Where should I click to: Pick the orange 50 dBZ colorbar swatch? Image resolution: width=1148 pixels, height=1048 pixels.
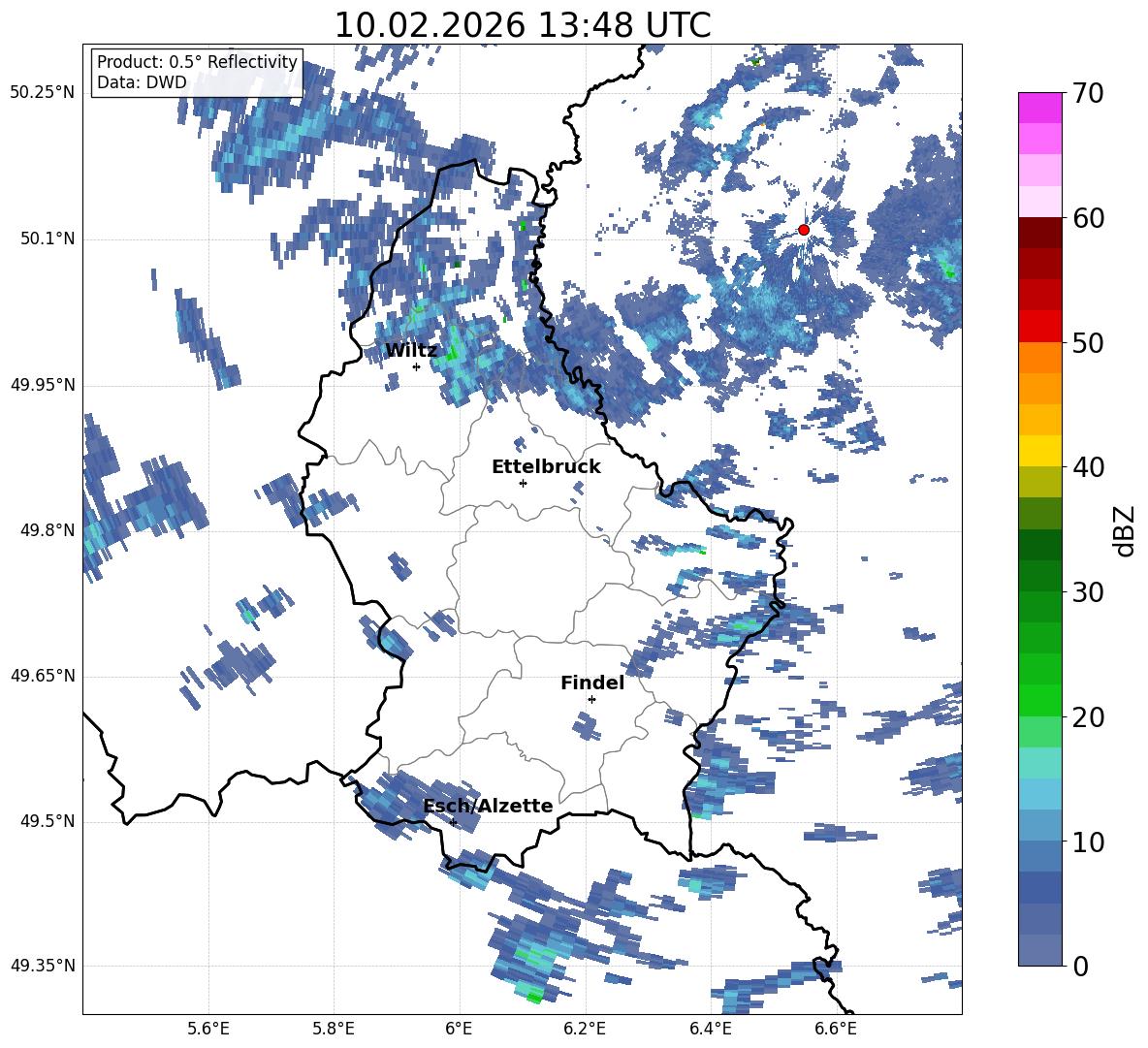point(1039,357)
